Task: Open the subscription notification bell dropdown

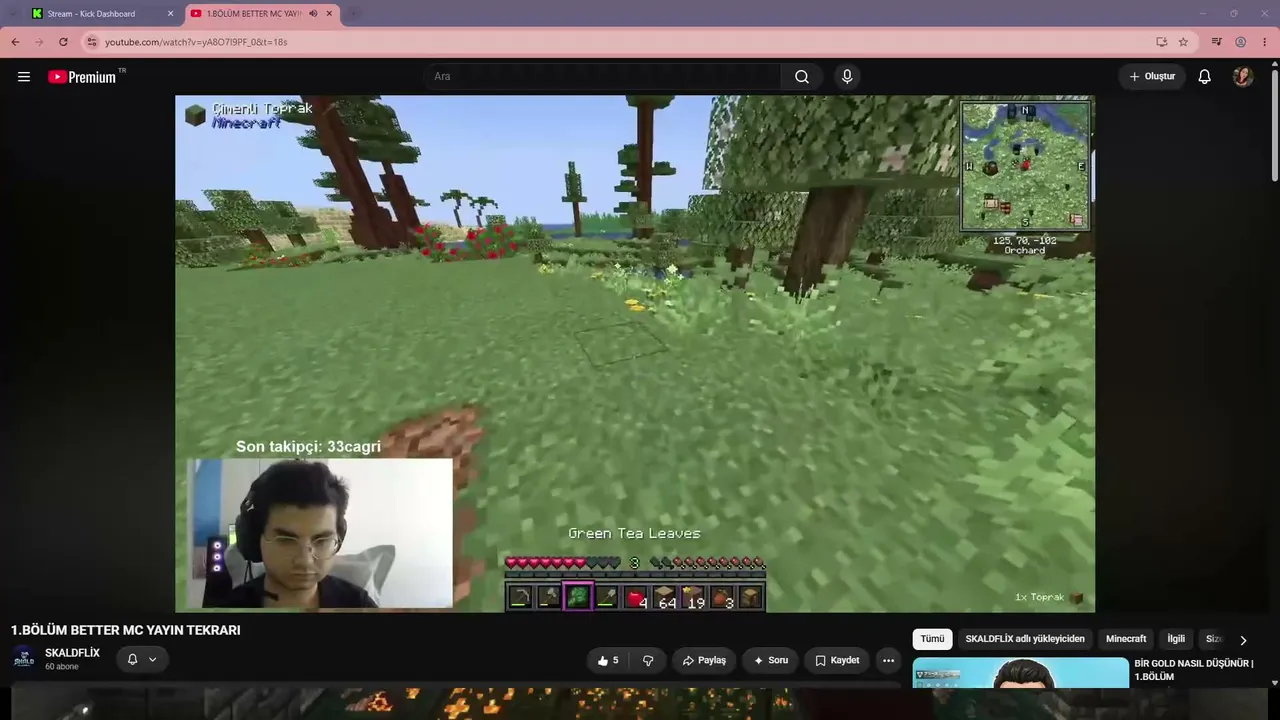Action: 141,659
